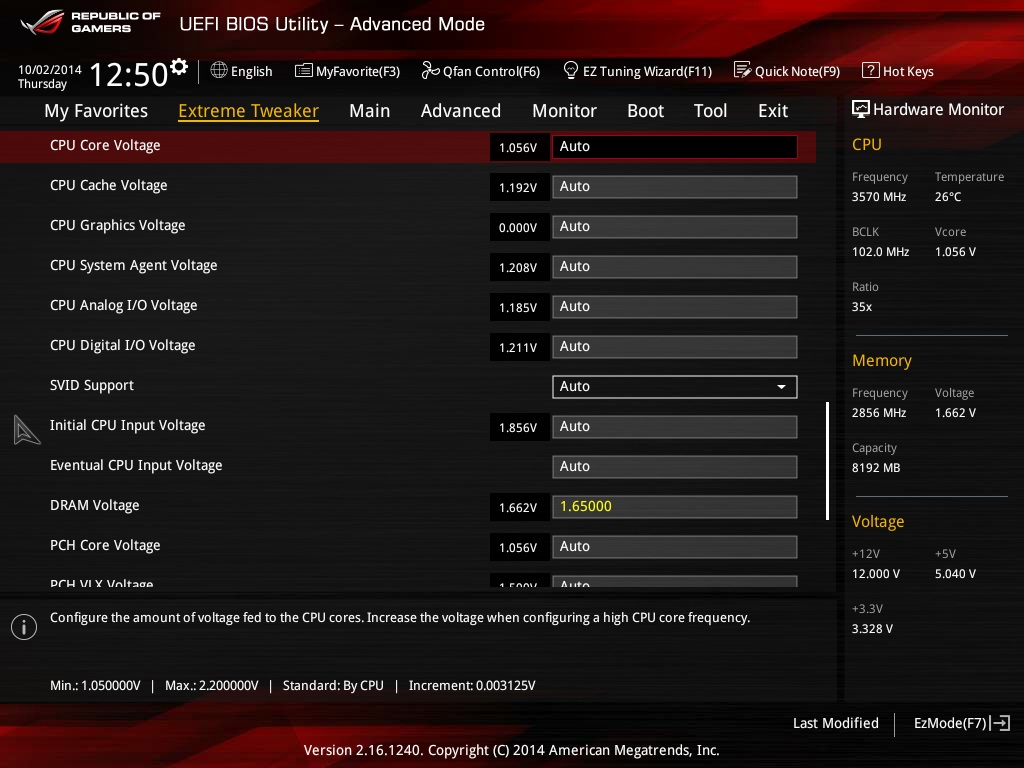Click the globe language icon
1024x768 pixels.
[x=219, y=70]
